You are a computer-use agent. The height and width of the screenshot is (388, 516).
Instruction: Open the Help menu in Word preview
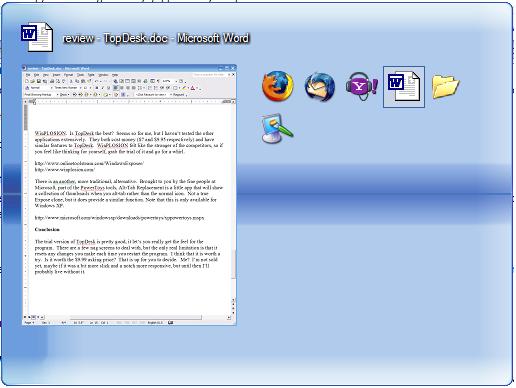[x=115, y=75]
